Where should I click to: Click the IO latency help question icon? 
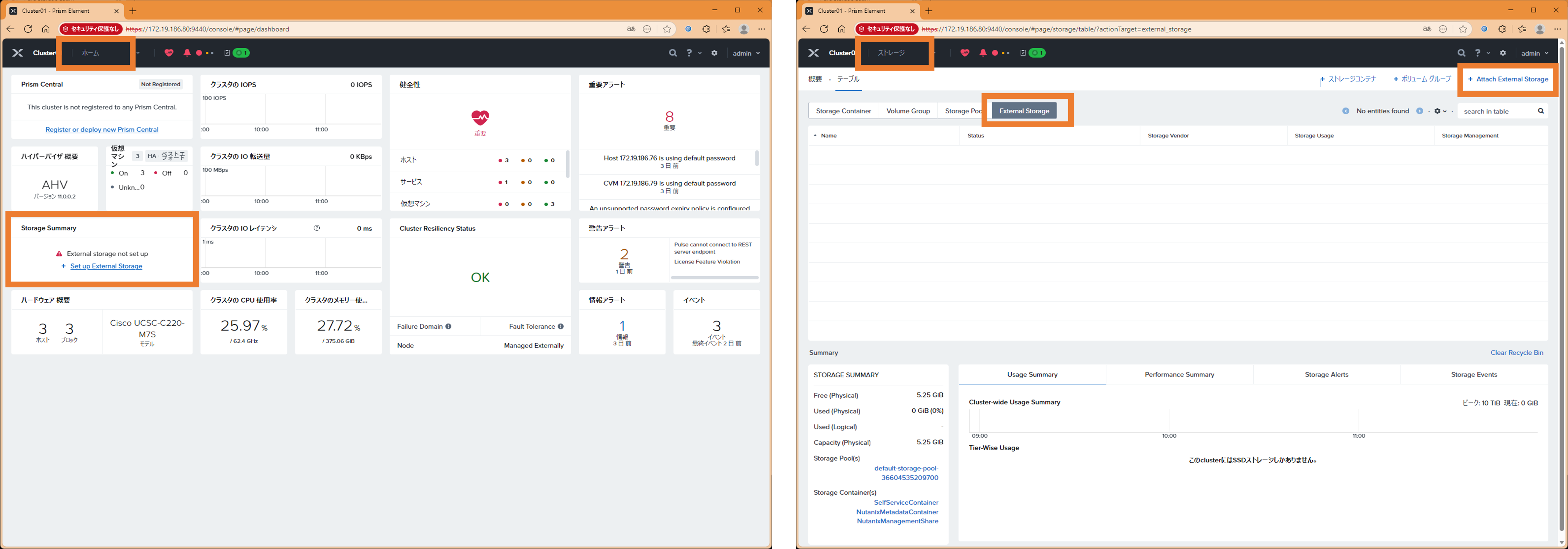point(316,228)
